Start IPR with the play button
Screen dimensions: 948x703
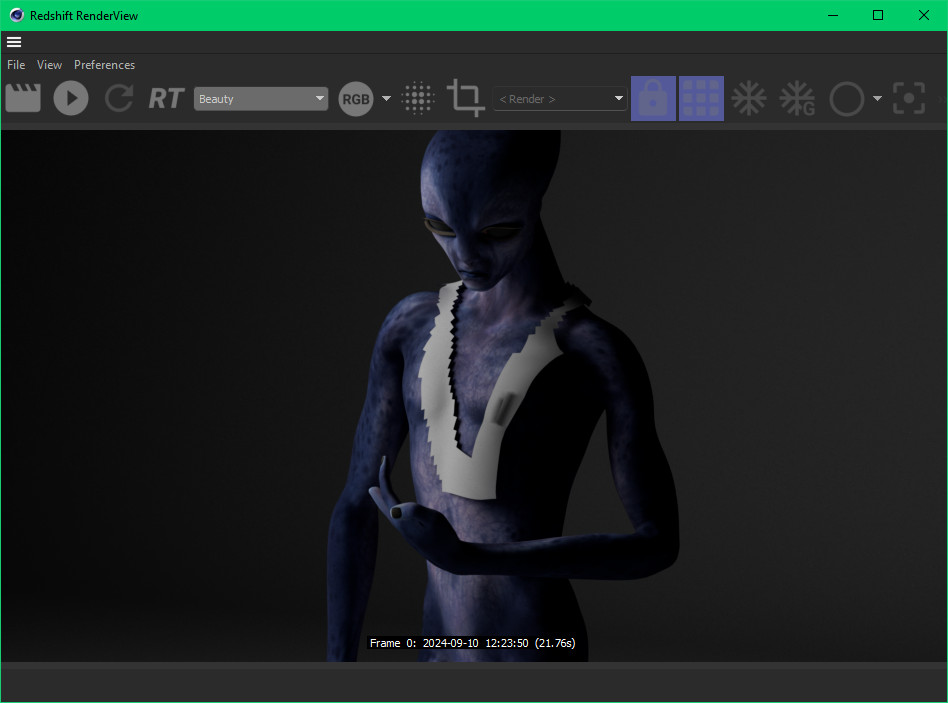71,98
